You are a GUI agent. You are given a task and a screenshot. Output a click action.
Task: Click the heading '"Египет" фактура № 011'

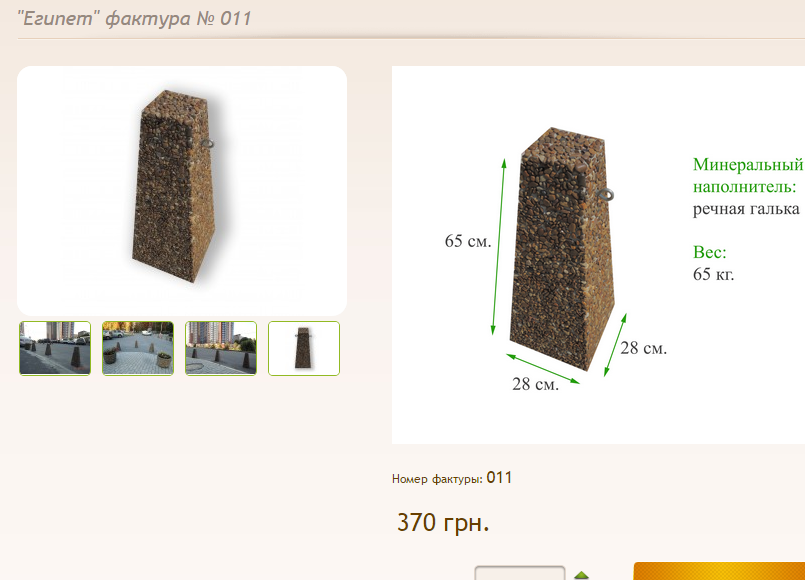coord(135,18)
